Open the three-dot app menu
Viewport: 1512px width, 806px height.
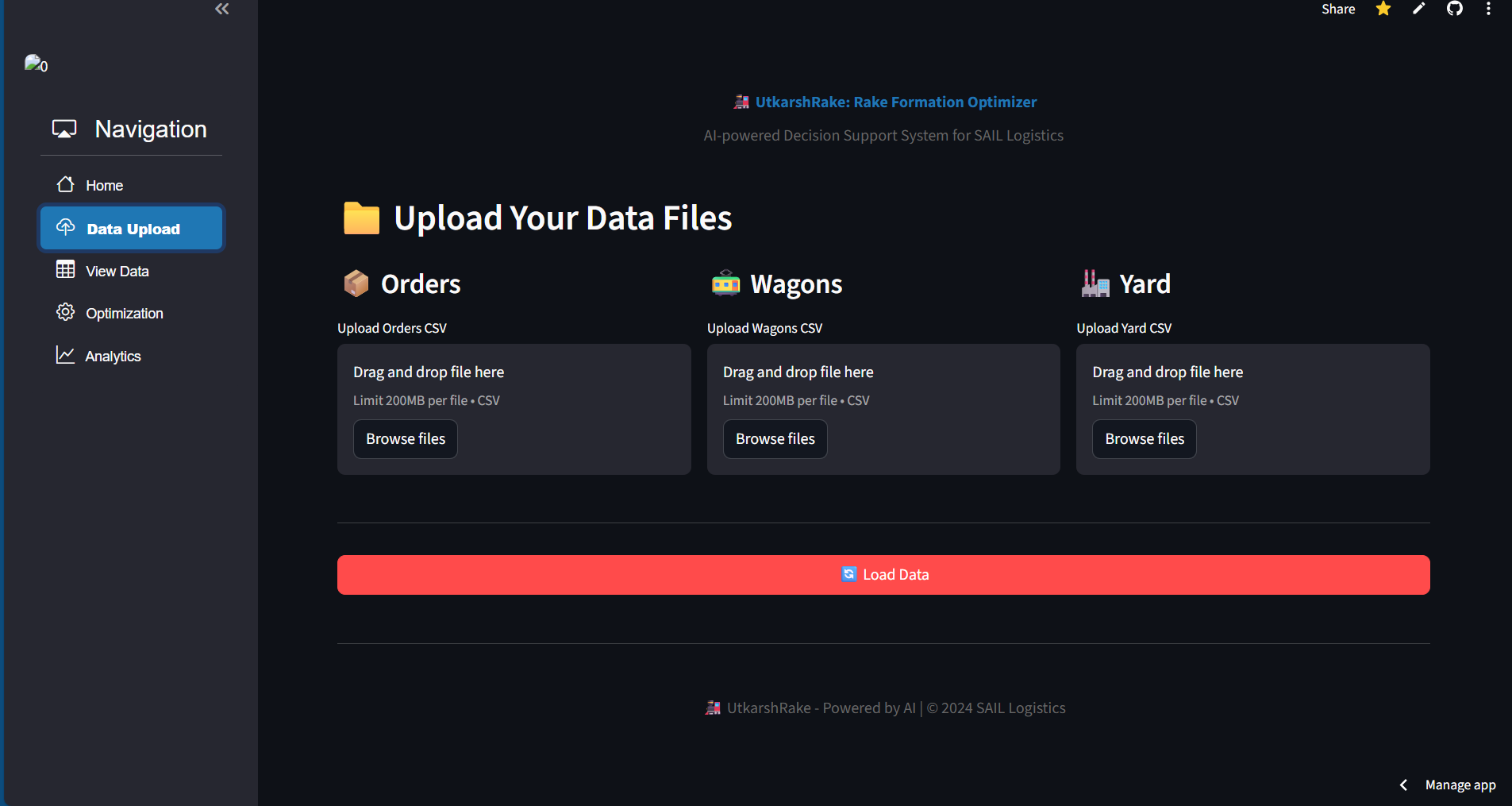pos(1488,9)
